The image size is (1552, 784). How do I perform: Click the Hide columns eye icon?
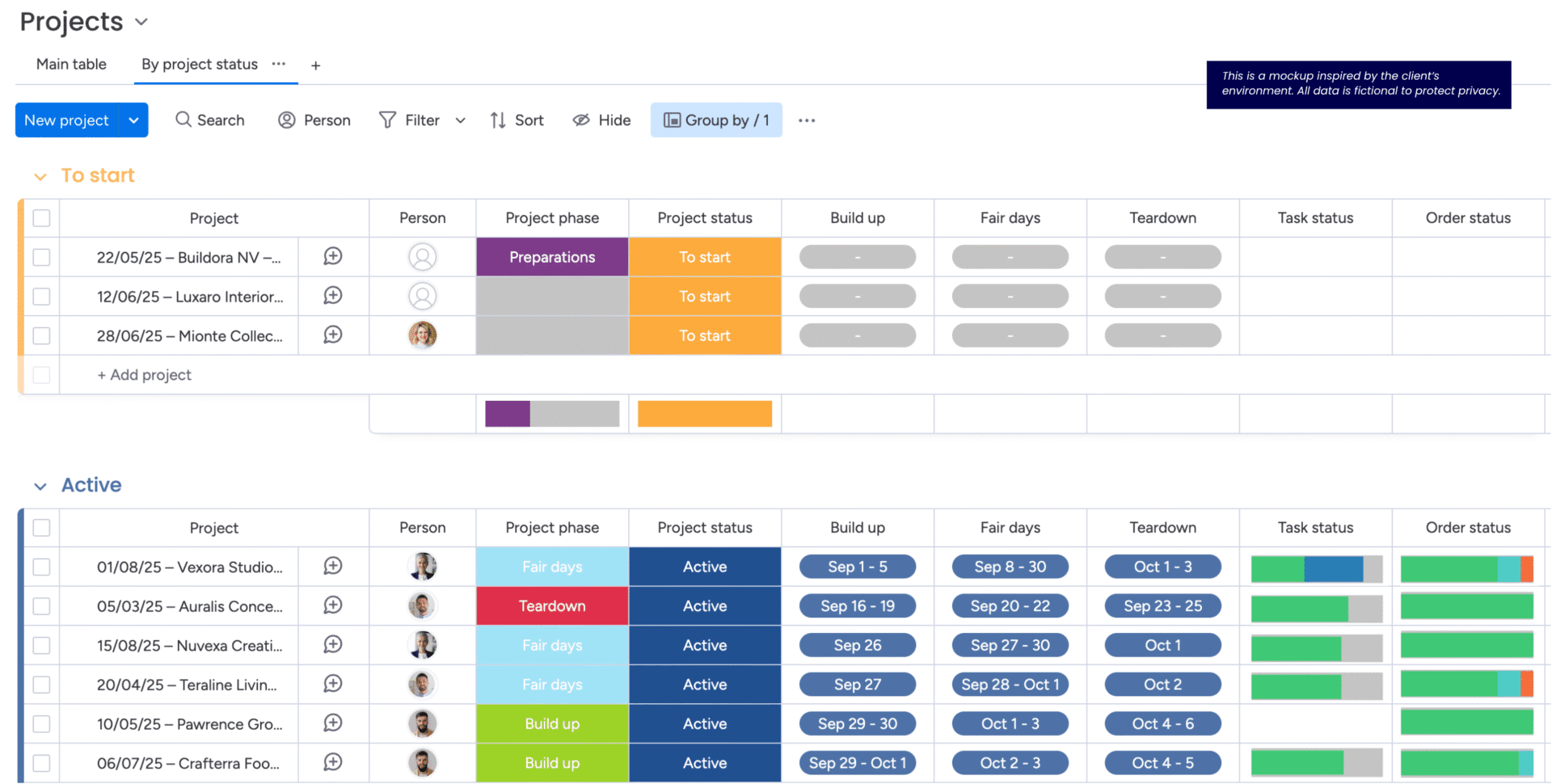[x=581, y=120]
